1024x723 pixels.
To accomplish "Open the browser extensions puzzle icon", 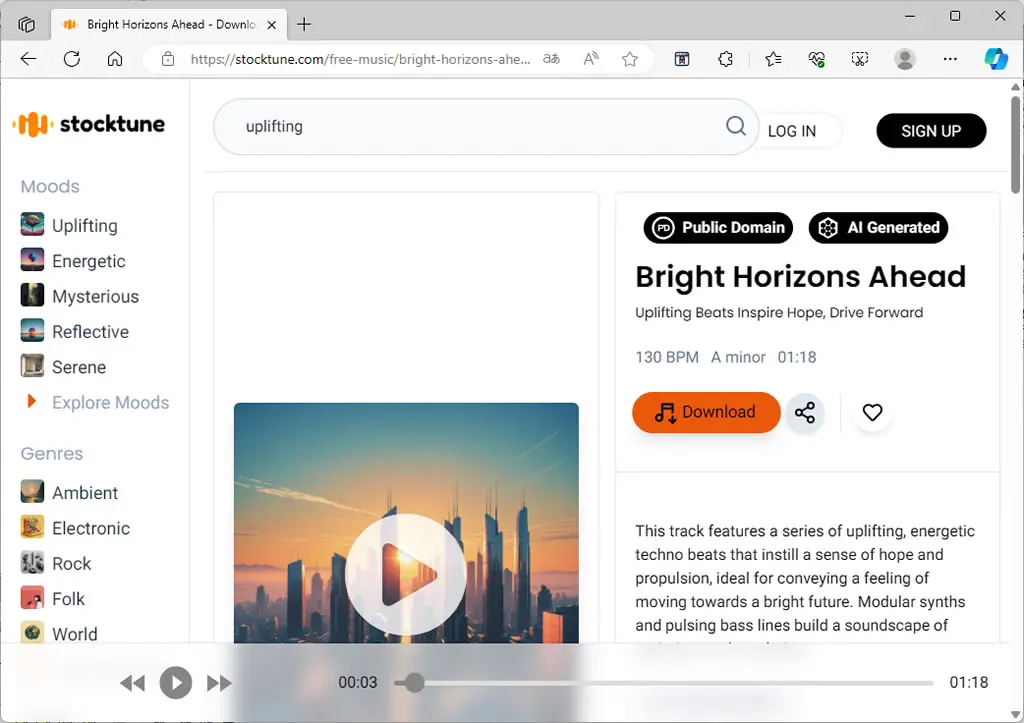I will pos(725,59).
